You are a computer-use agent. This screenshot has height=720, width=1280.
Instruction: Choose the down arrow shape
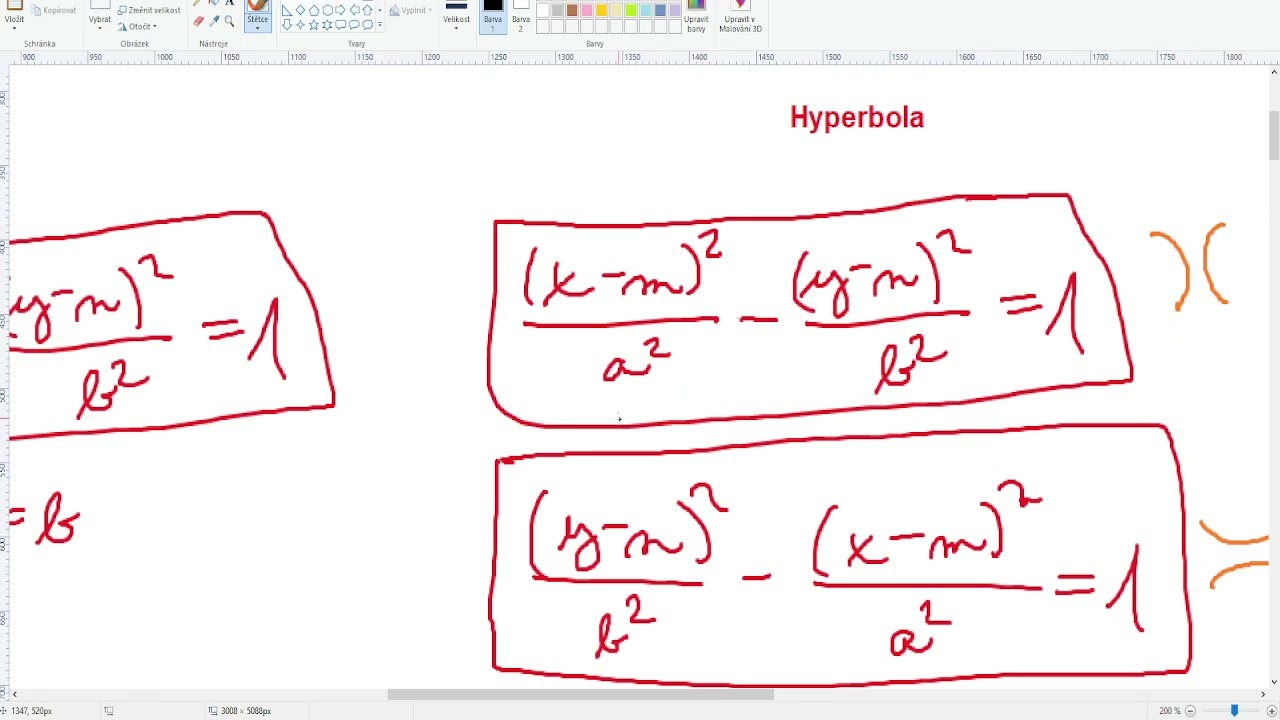tap(287, 25)
